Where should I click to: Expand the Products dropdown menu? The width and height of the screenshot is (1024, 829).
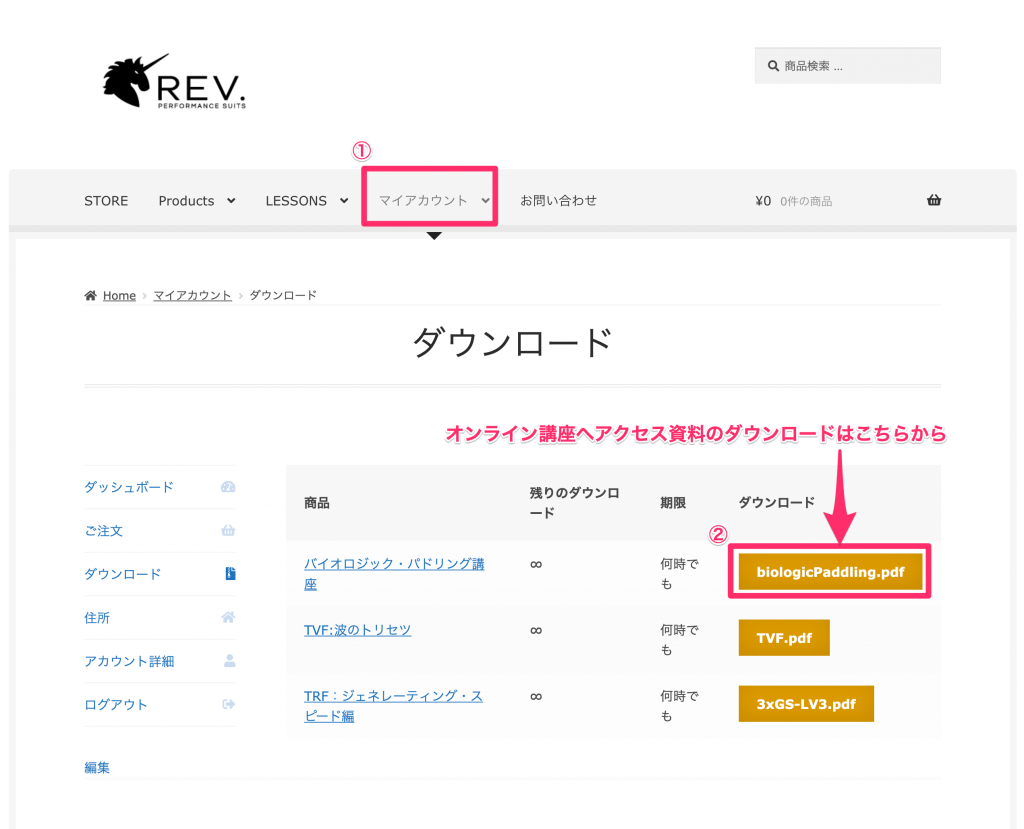coord(196,201)
